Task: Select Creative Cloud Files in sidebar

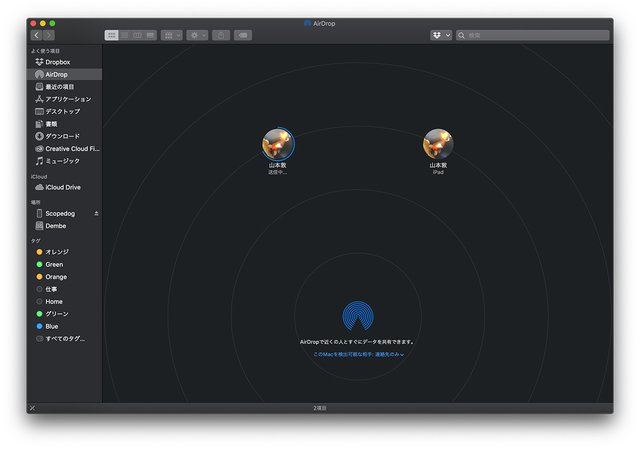Action: tap(72, 148)
